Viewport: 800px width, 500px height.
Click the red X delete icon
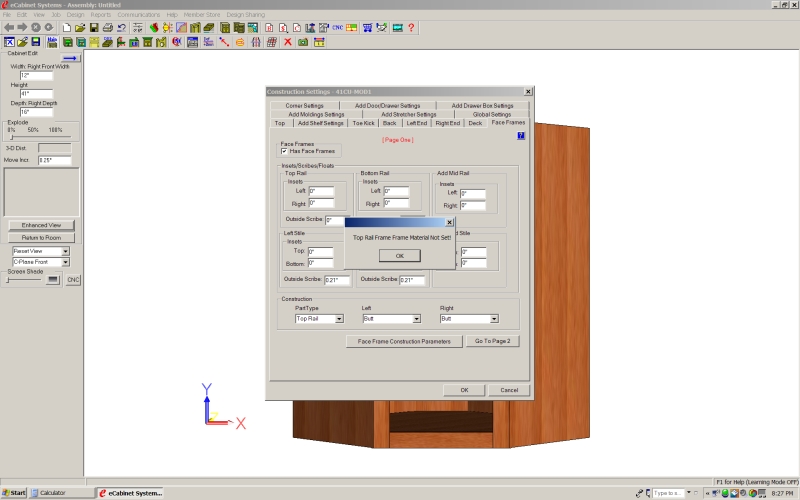[288, 42]
